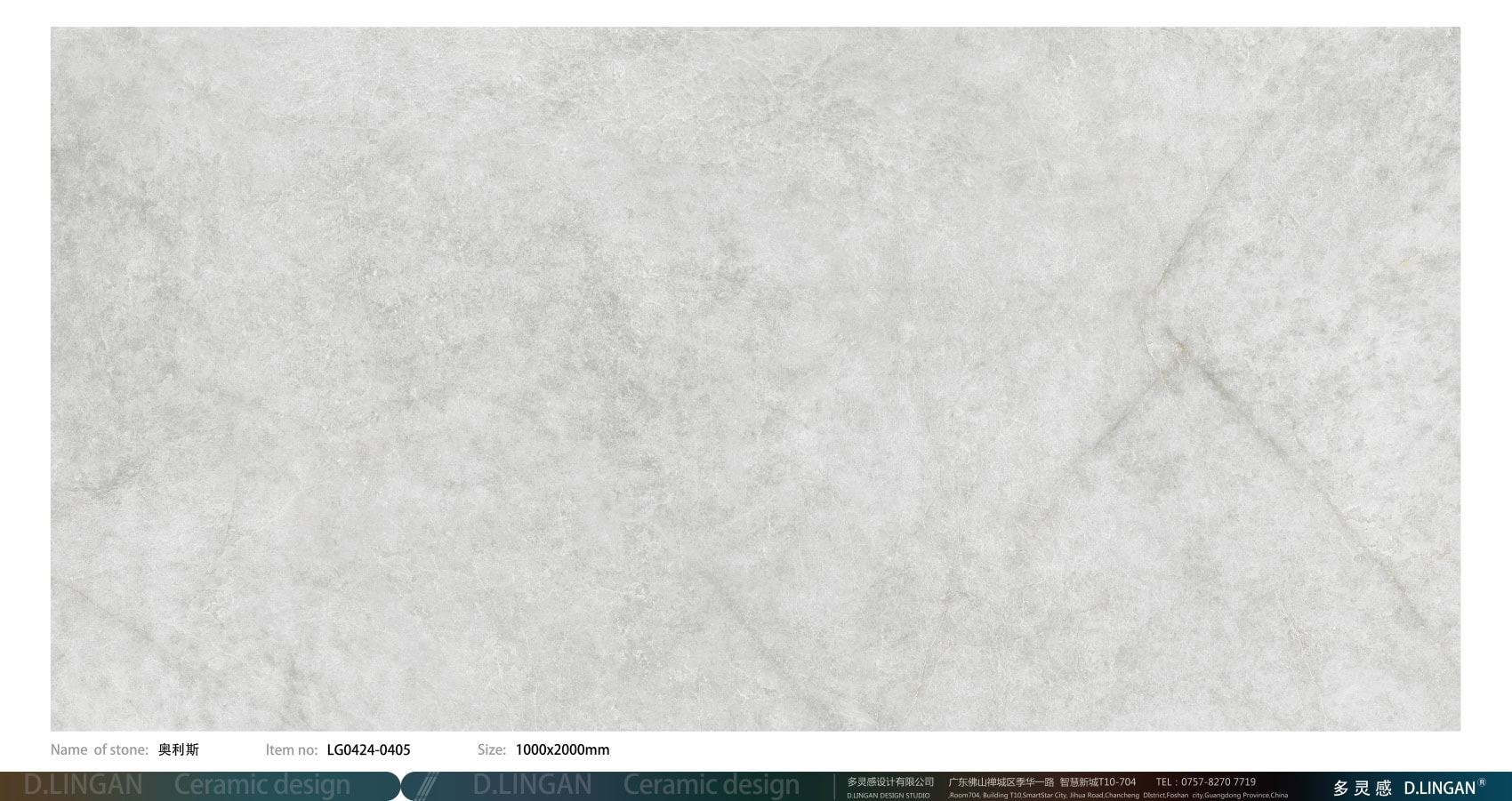Click the first D.LINGAN watermark in footer
The height and width of the screenshot is (801, 1512).
(83, 785)
